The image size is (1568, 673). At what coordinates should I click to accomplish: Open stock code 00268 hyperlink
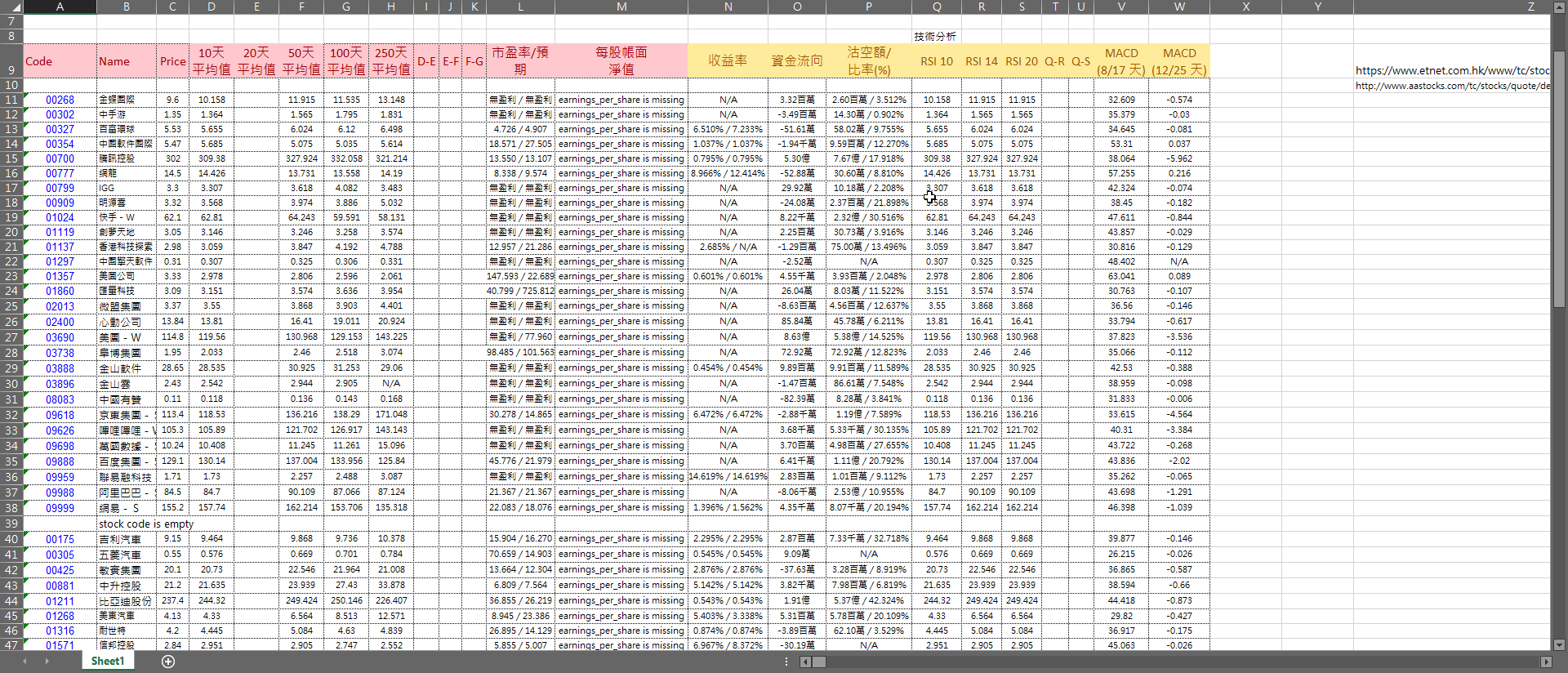pyautogui.click(x=60, y=100)
